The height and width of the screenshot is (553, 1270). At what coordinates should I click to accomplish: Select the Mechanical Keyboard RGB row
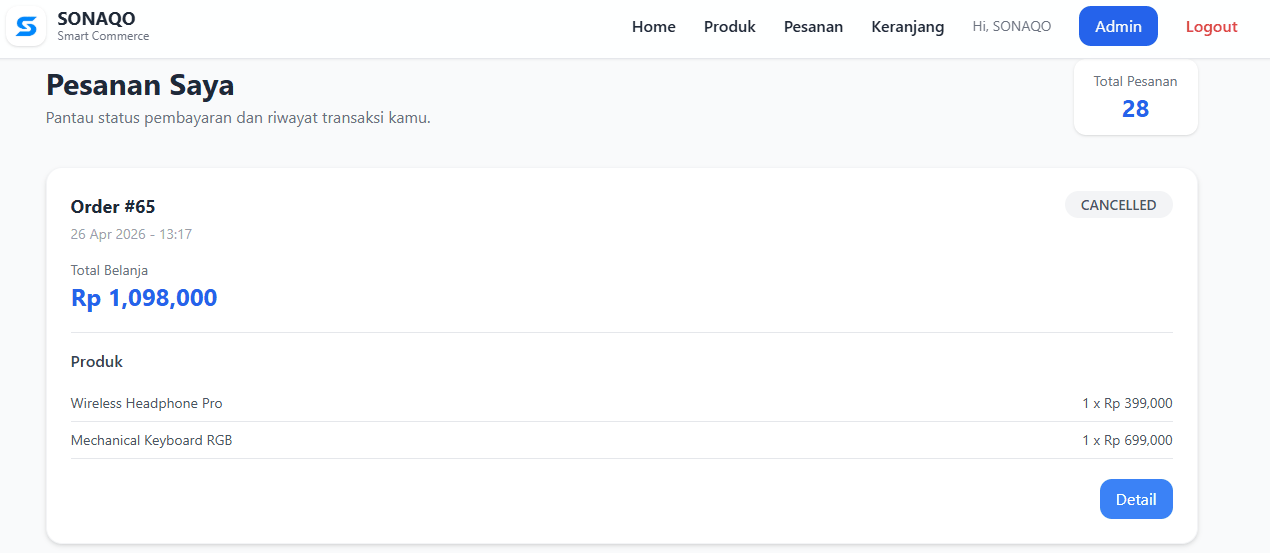[622, 441]
